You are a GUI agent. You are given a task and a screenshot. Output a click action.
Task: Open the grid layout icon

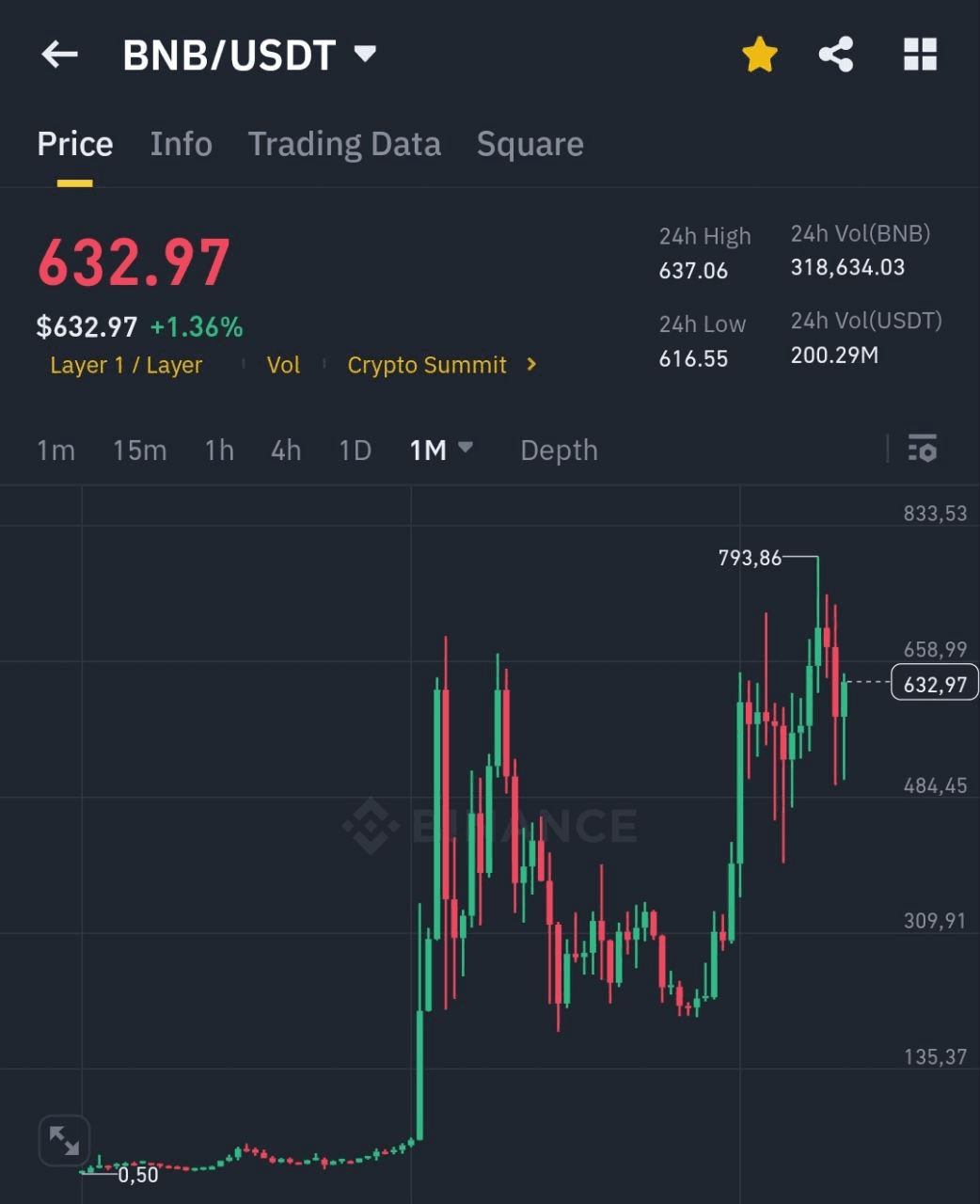[920, 55]
